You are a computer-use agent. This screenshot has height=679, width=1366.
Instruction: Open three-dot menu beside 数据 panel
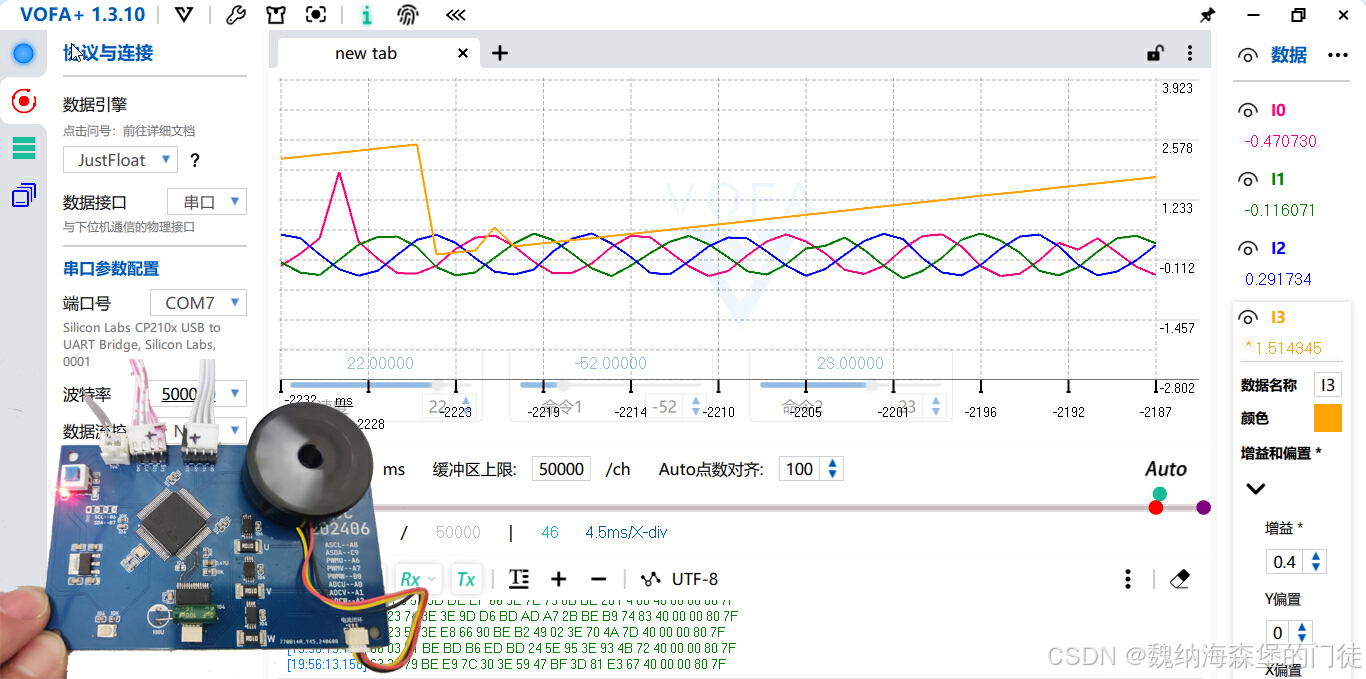[1338, 55]
